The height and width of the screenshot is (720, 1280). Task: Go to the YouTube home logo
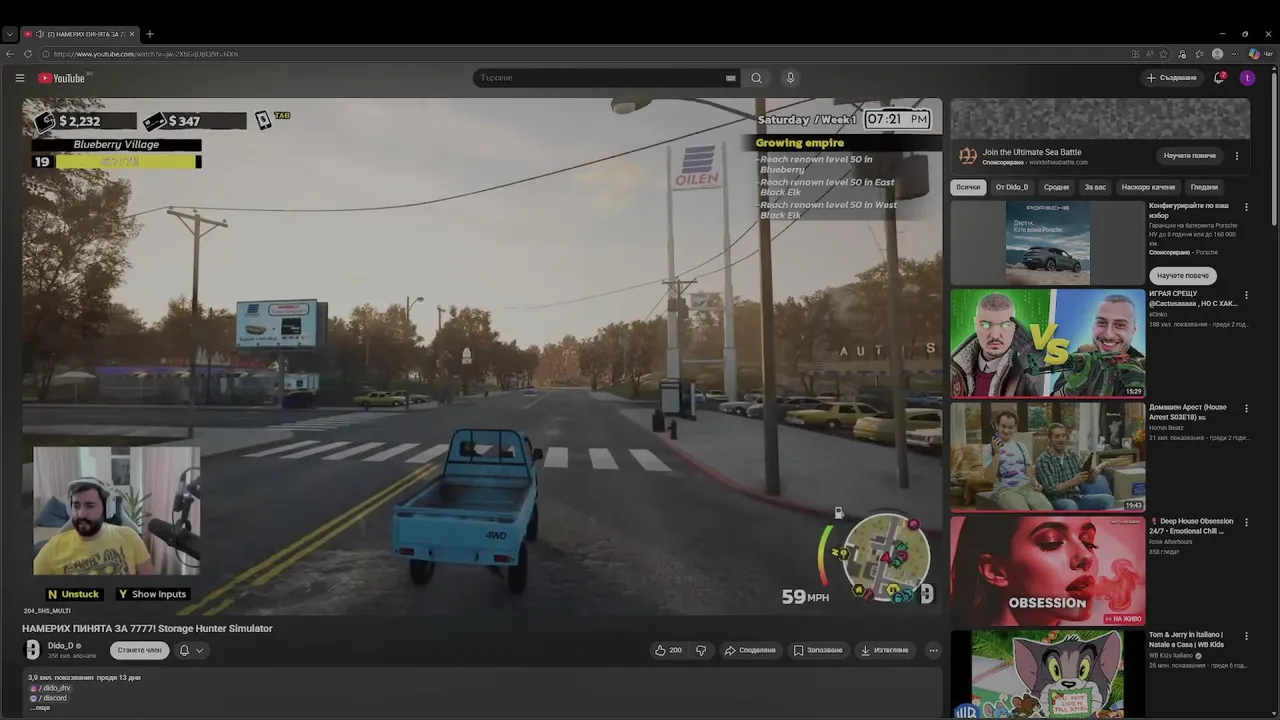click(62, 78)
